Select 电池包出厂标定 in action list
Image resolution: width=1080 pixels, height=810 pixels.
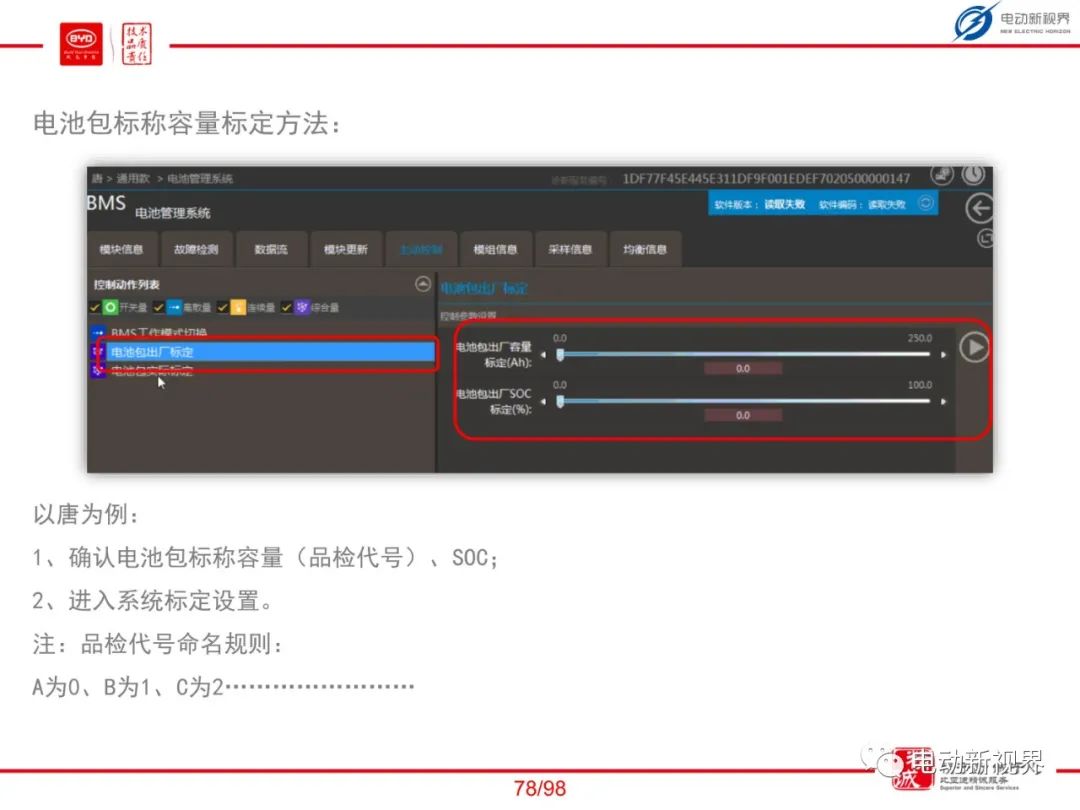[x=270, y=352]
